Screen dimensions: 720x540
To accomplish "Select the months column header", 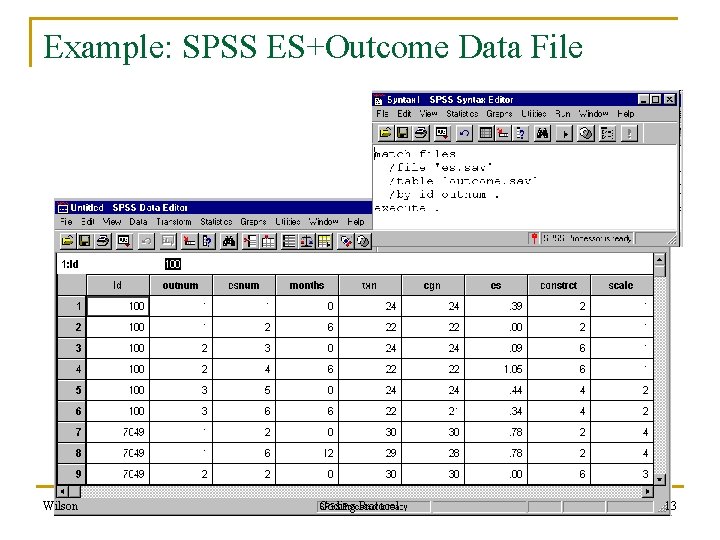I will coord(307,285).
